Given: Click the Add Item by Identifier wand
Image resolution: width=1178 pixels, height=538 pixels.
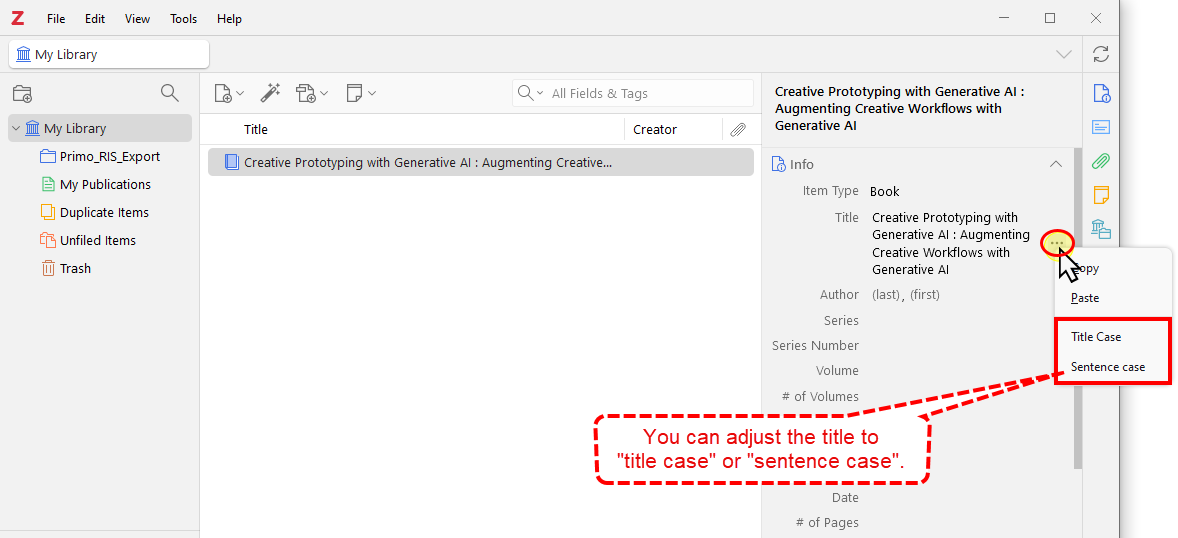Looking at the screenshot, I should coord(270,93).
